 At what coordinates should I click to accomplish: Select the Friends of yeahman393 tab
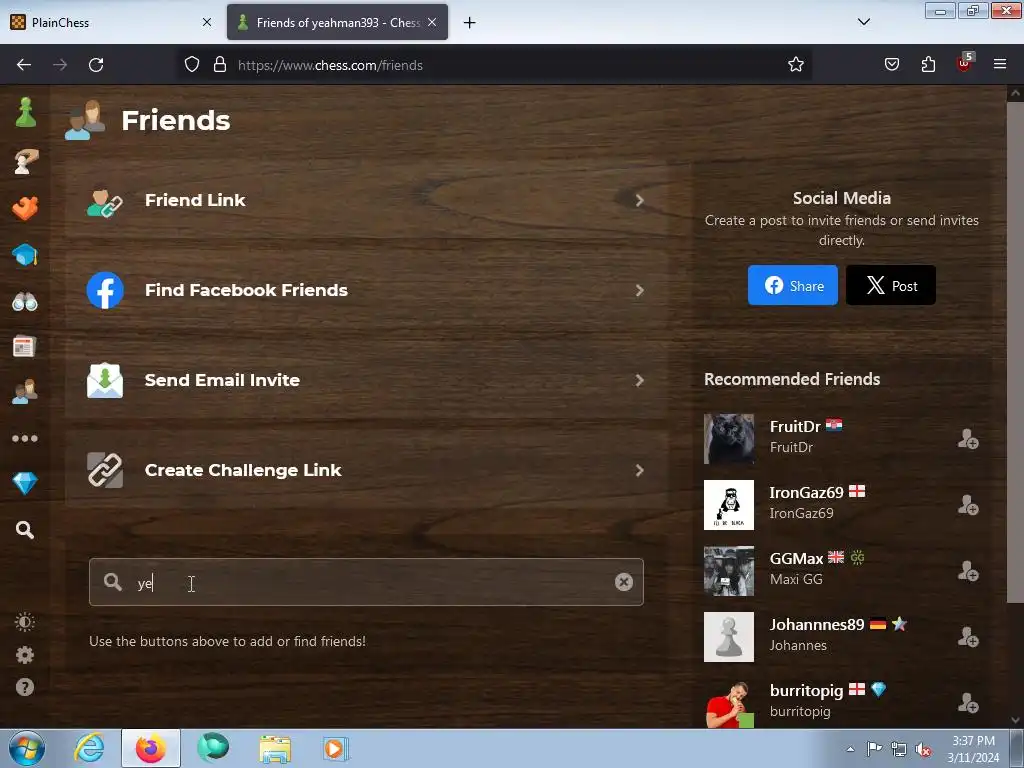(337, 22)
